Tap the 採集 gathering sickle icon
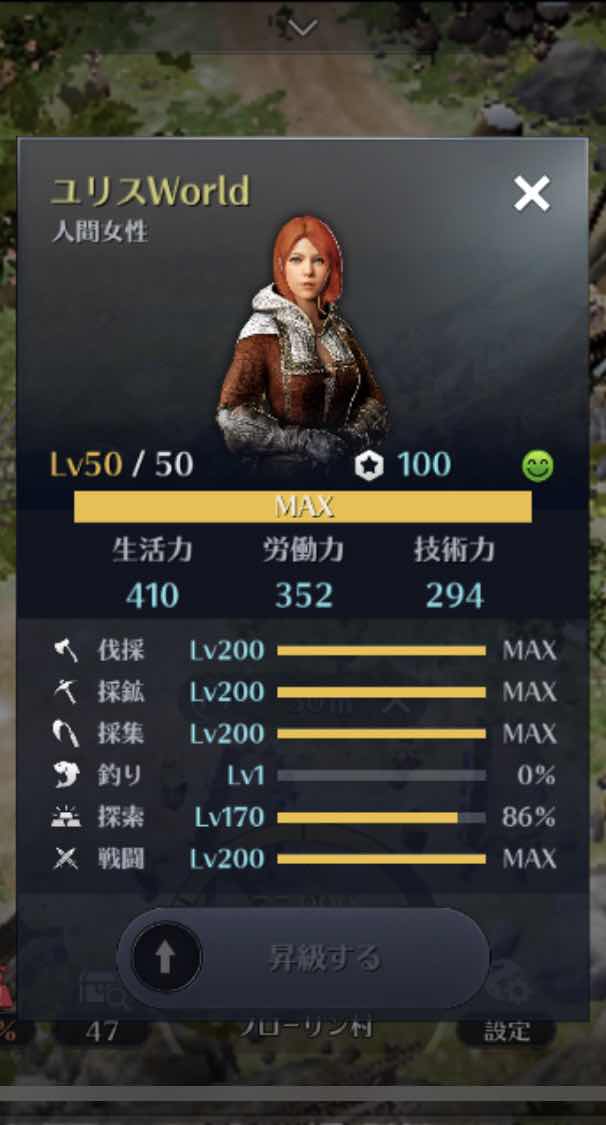606x1125 pixels. pos(66,733)
